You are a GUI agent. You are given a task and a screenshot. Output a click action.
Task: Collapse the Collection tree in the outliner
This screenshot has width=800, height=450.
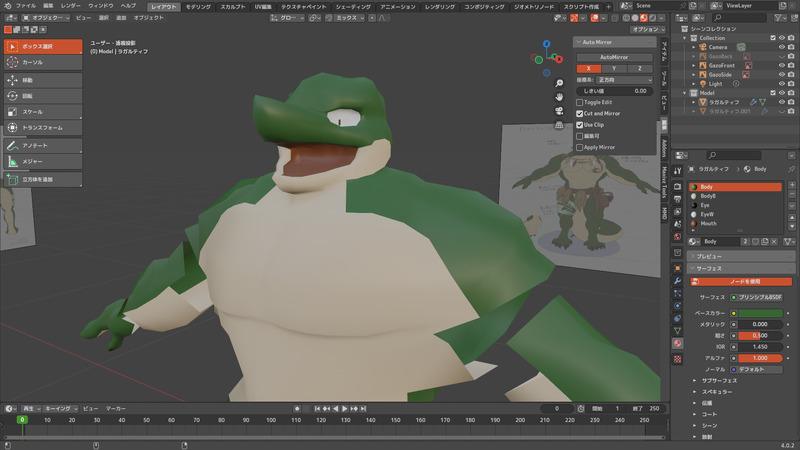683,38
